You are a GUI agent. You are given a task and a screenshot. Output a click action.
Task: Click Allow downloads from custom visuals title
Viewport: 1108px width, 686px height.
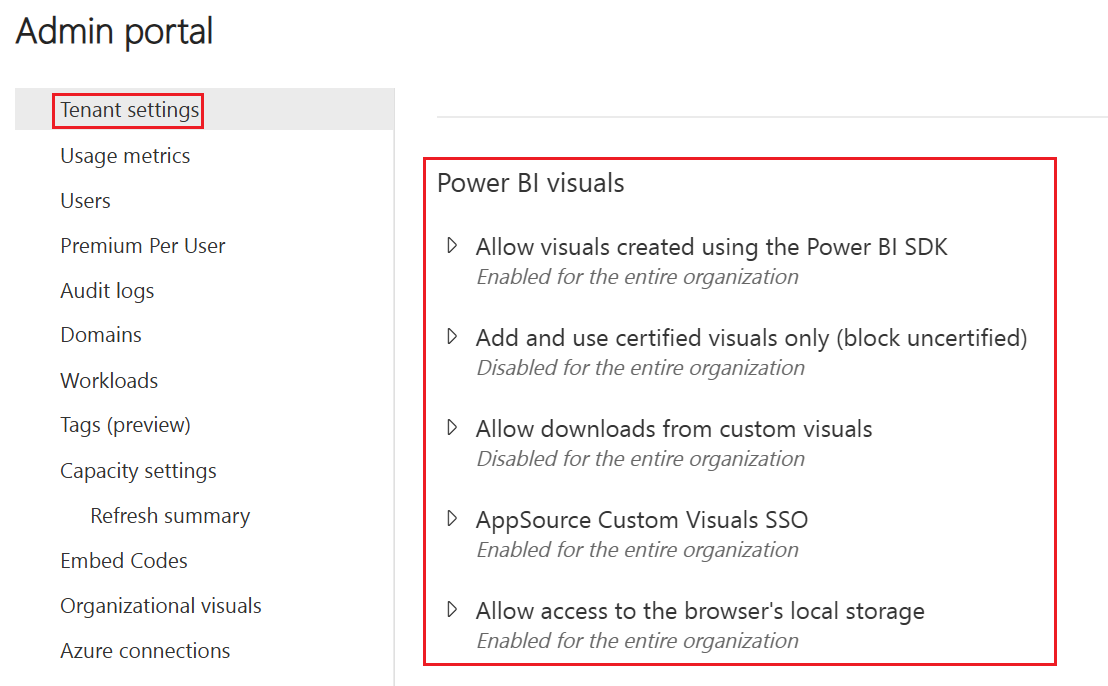pyautogui.click(x=674, y=429)
